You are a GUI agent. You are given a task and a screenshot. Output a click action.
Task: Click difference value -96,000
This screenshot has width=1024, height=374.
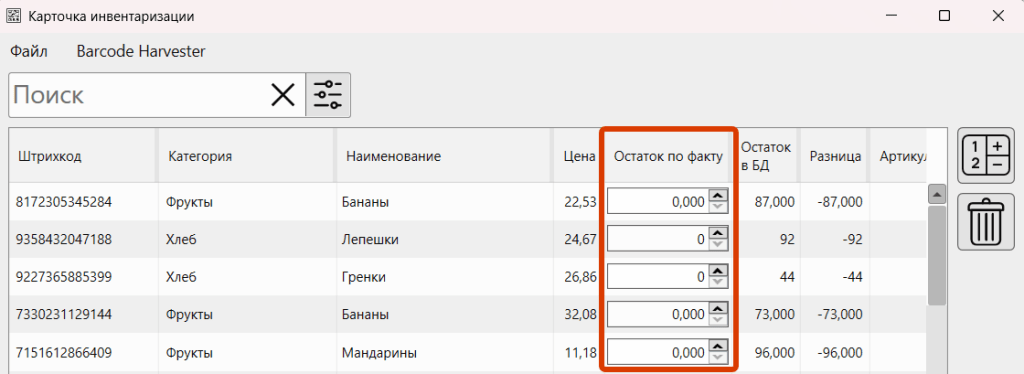[x=840, y=353]
